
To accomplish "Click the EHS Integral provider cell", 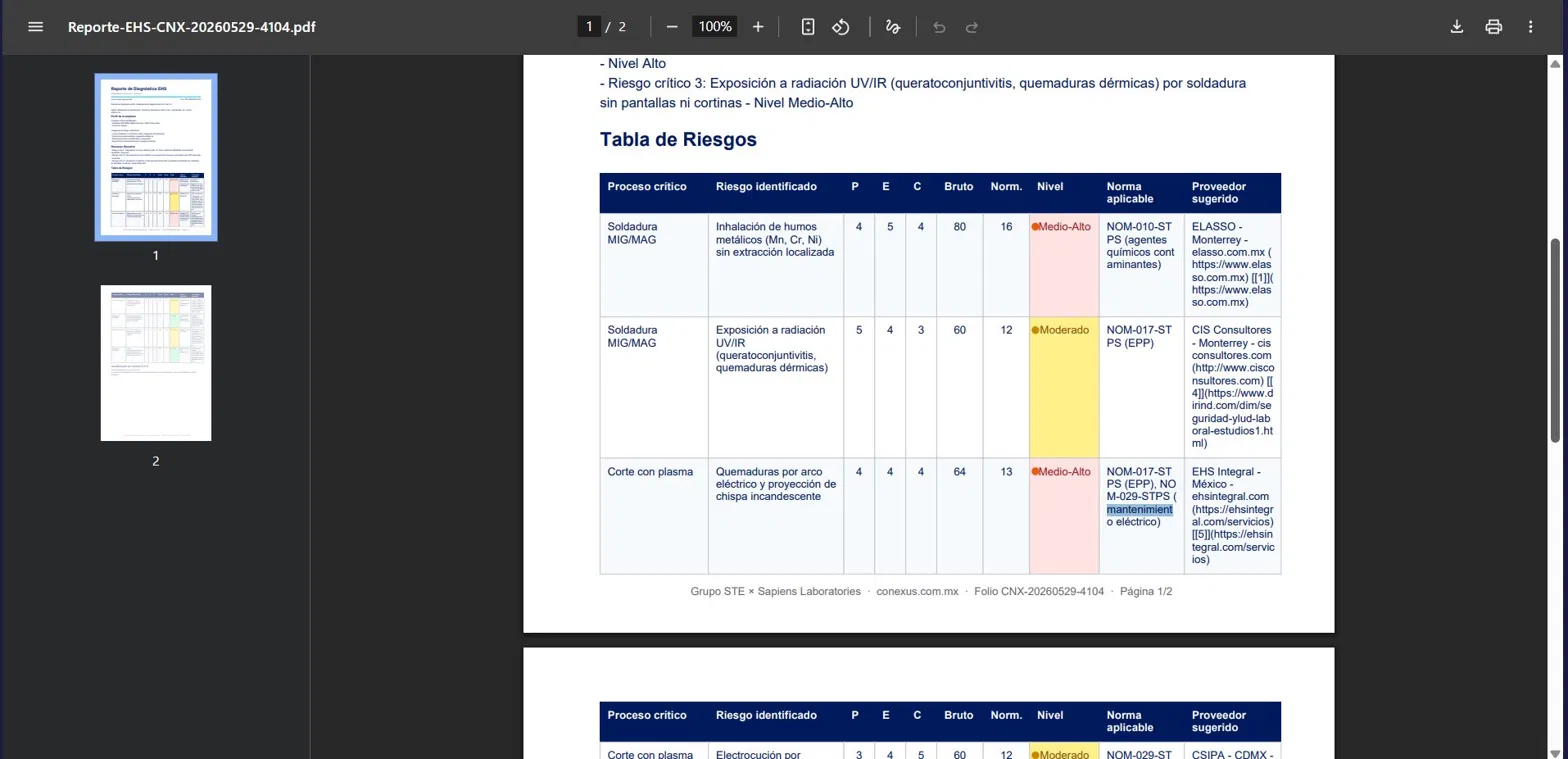I will click(x=1232, y=515).
